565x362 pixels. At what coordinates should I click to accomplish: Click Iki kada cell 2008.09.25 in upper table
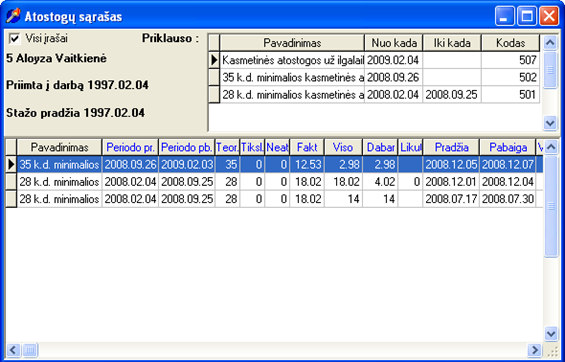coord(452,94)
